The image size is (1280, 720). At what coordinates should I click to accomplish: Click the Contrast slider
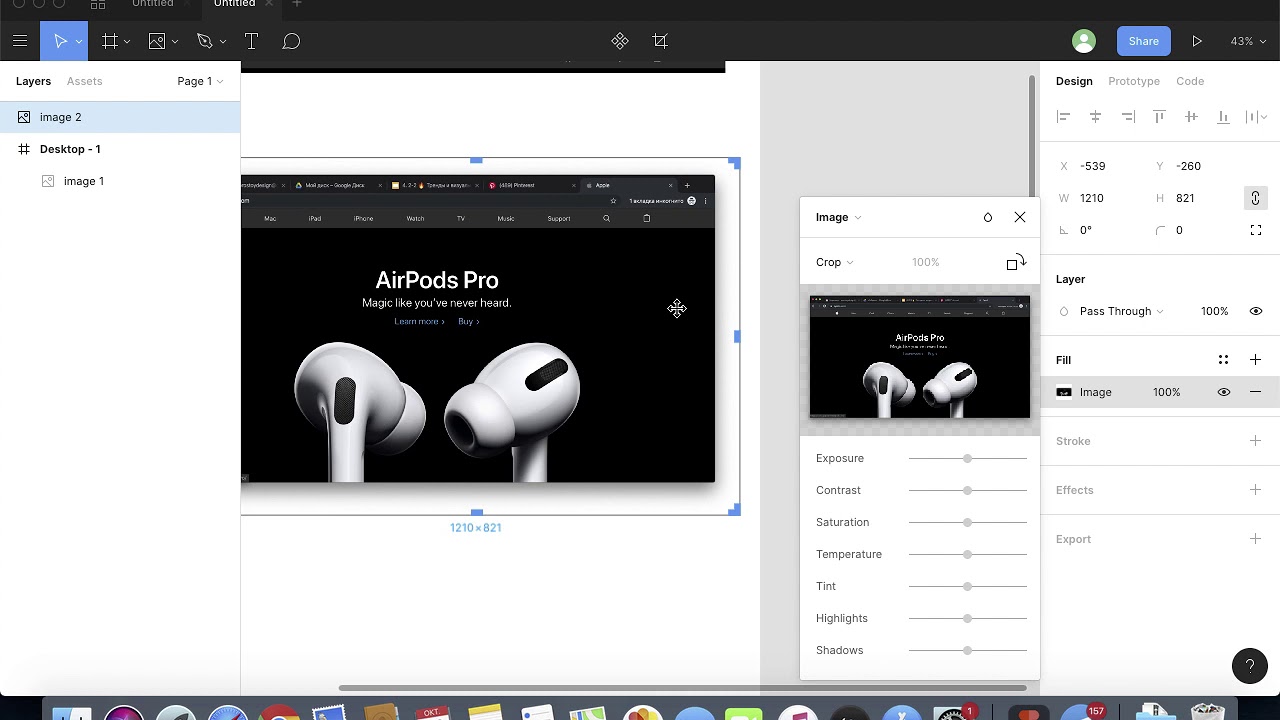(x=967, y=490)
